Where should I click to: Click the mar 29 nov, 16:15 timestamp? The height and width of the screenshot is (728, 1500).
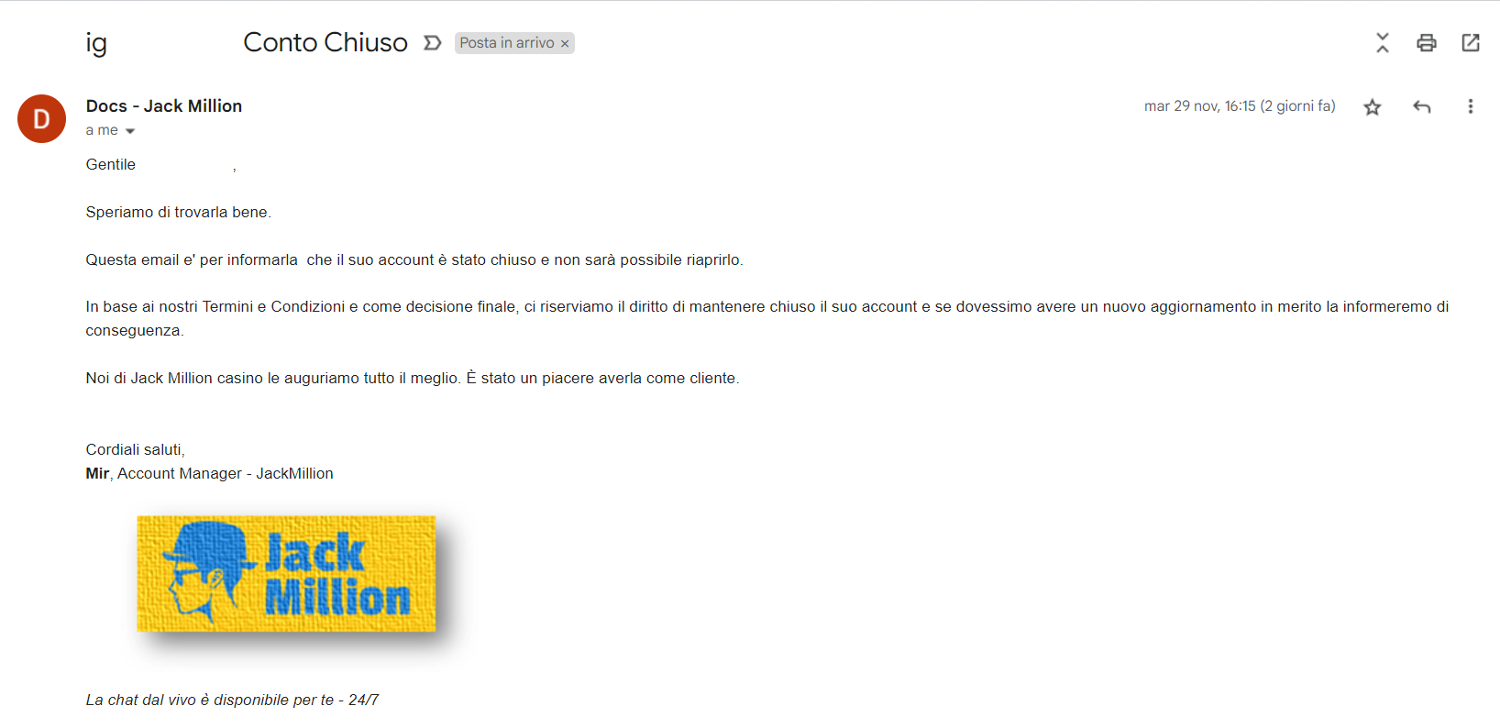click(1239, 106)
